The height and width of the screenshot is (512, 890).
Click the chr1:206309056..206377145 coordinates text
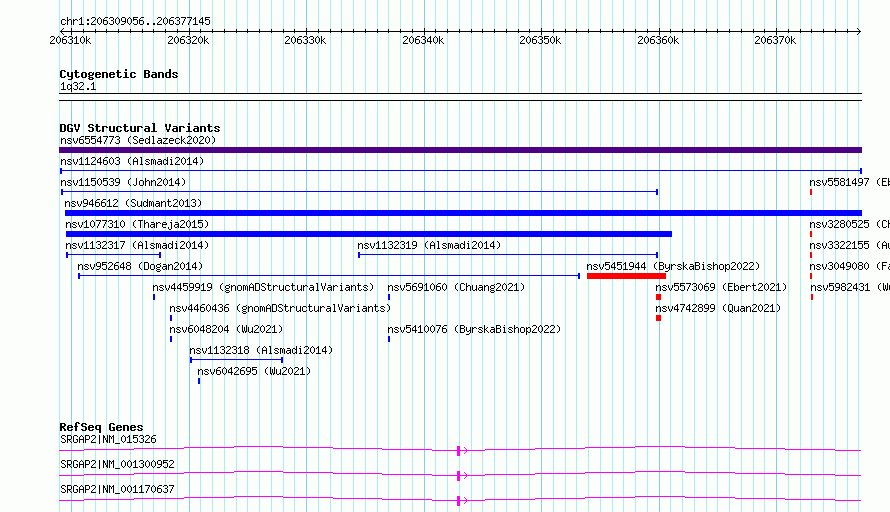135,21
